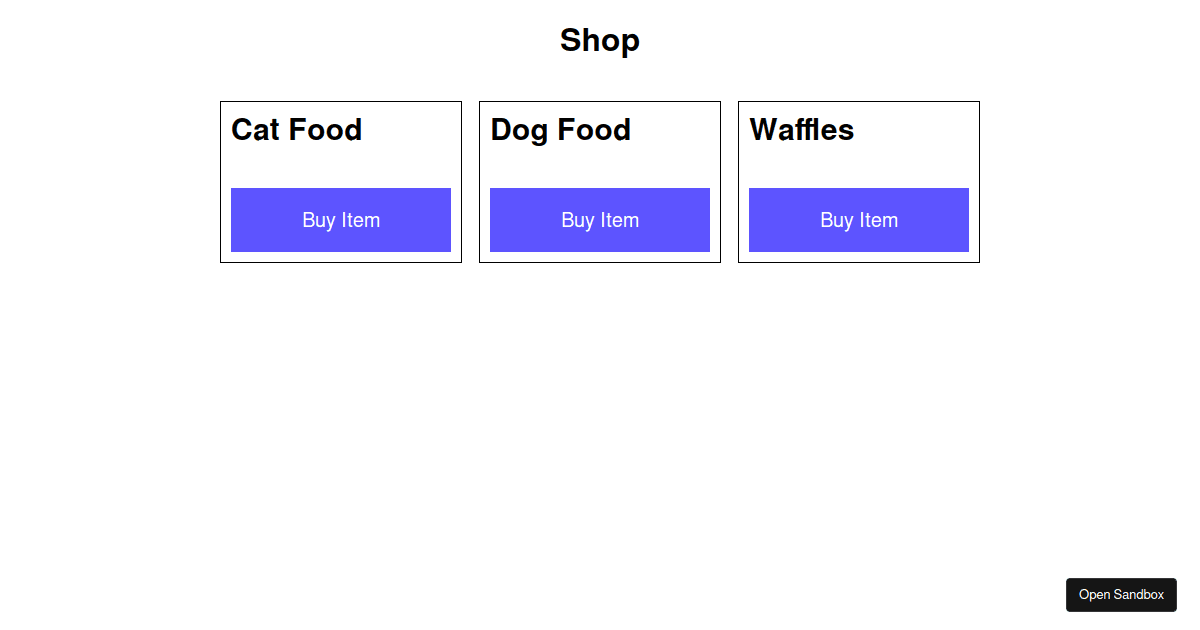Click the Buy Item button under Dog Food
1200x630 pixels.
point(600,220)
